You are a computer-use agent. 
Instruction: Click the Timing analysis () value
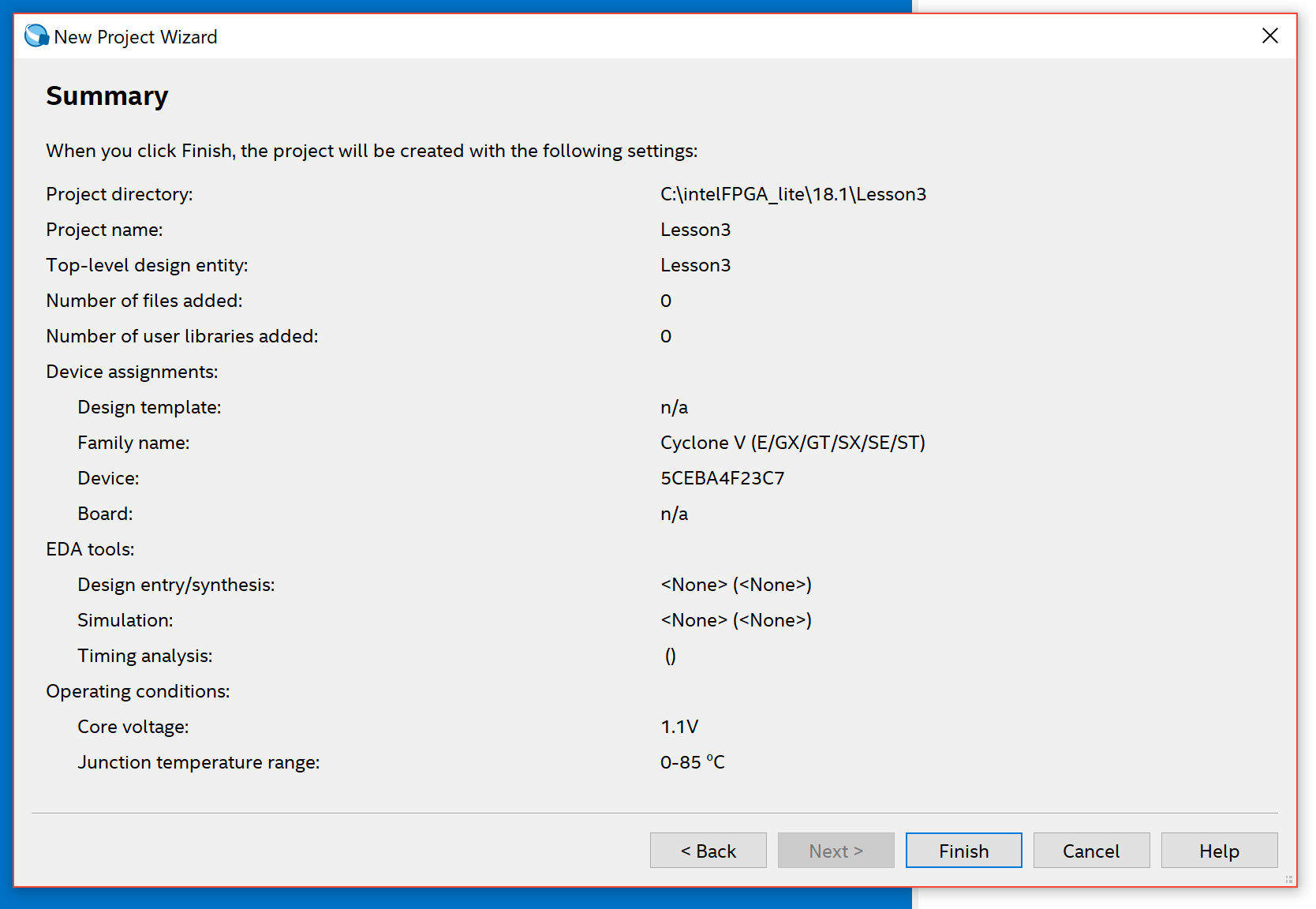click(x=670, y=656)
